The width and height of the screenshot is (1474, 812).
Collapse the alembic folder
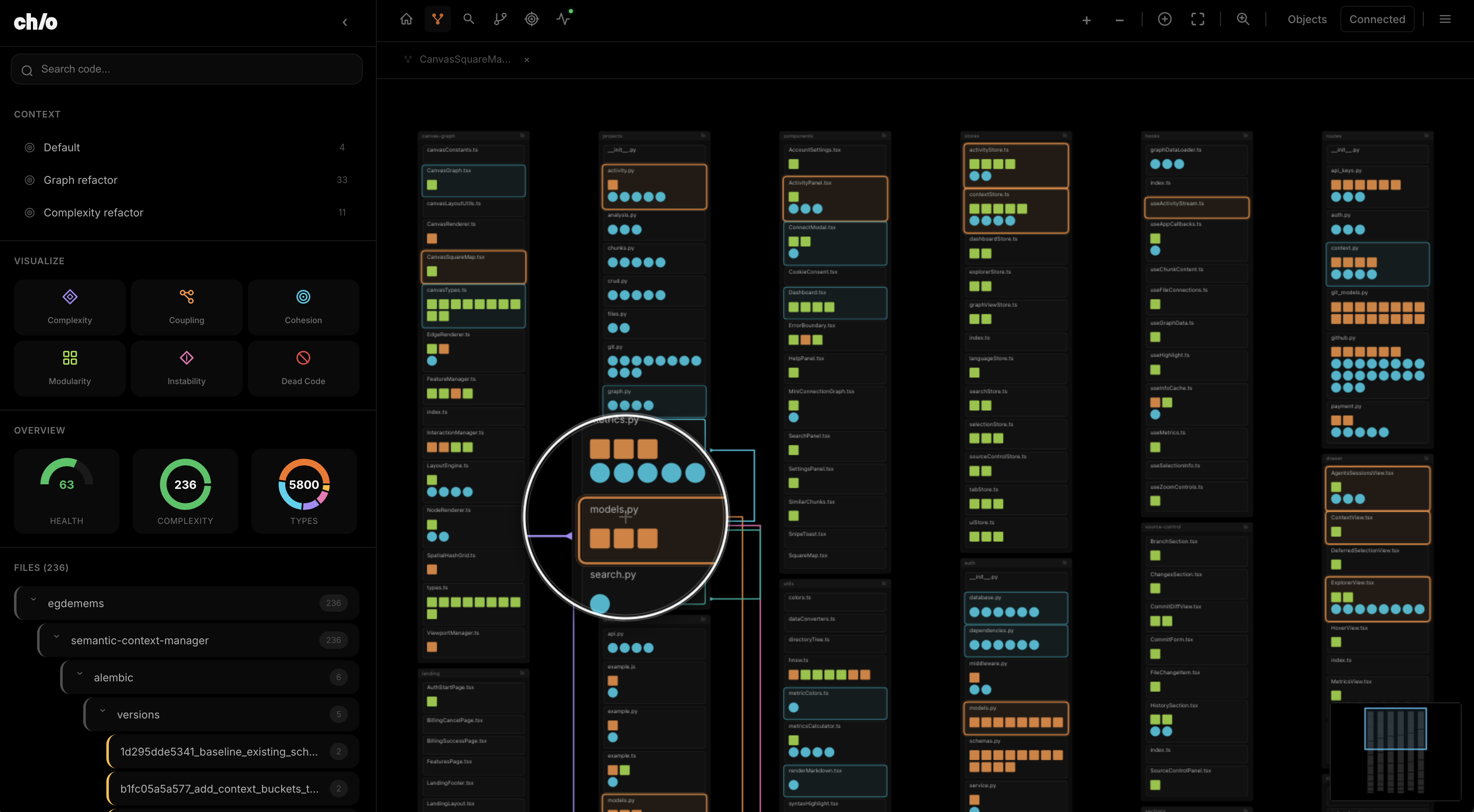(x=80, y=674)
